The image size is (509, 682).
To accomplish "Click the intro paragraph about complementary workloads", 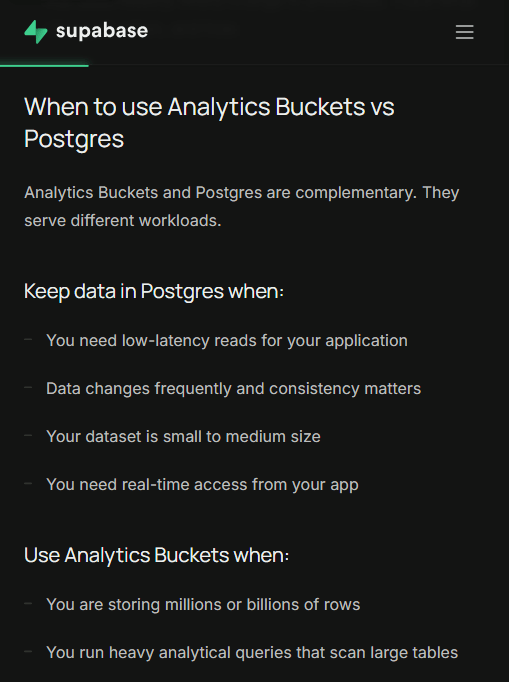I will 241,207.
